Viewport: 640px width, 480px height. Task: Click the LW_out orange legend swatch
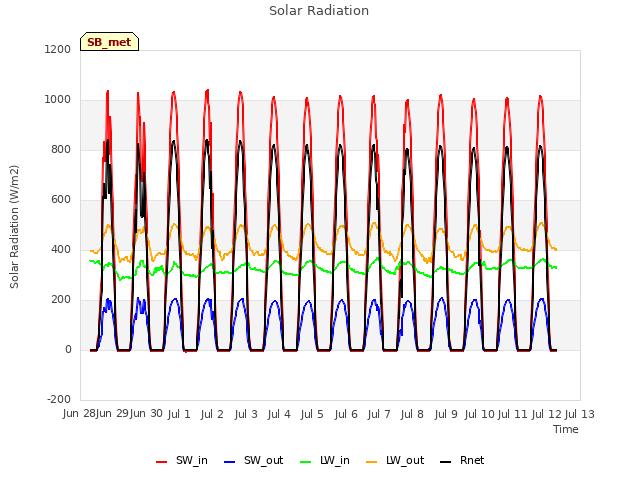point(371,462)
